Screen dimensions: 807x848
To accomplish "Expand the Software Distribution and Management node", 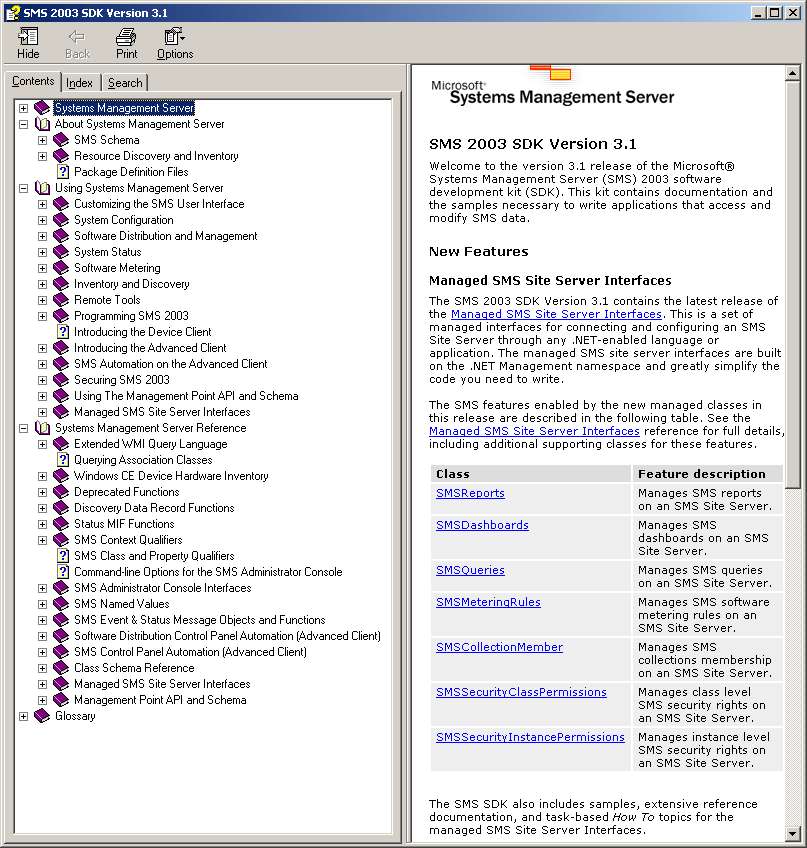I will pos(42,236).
